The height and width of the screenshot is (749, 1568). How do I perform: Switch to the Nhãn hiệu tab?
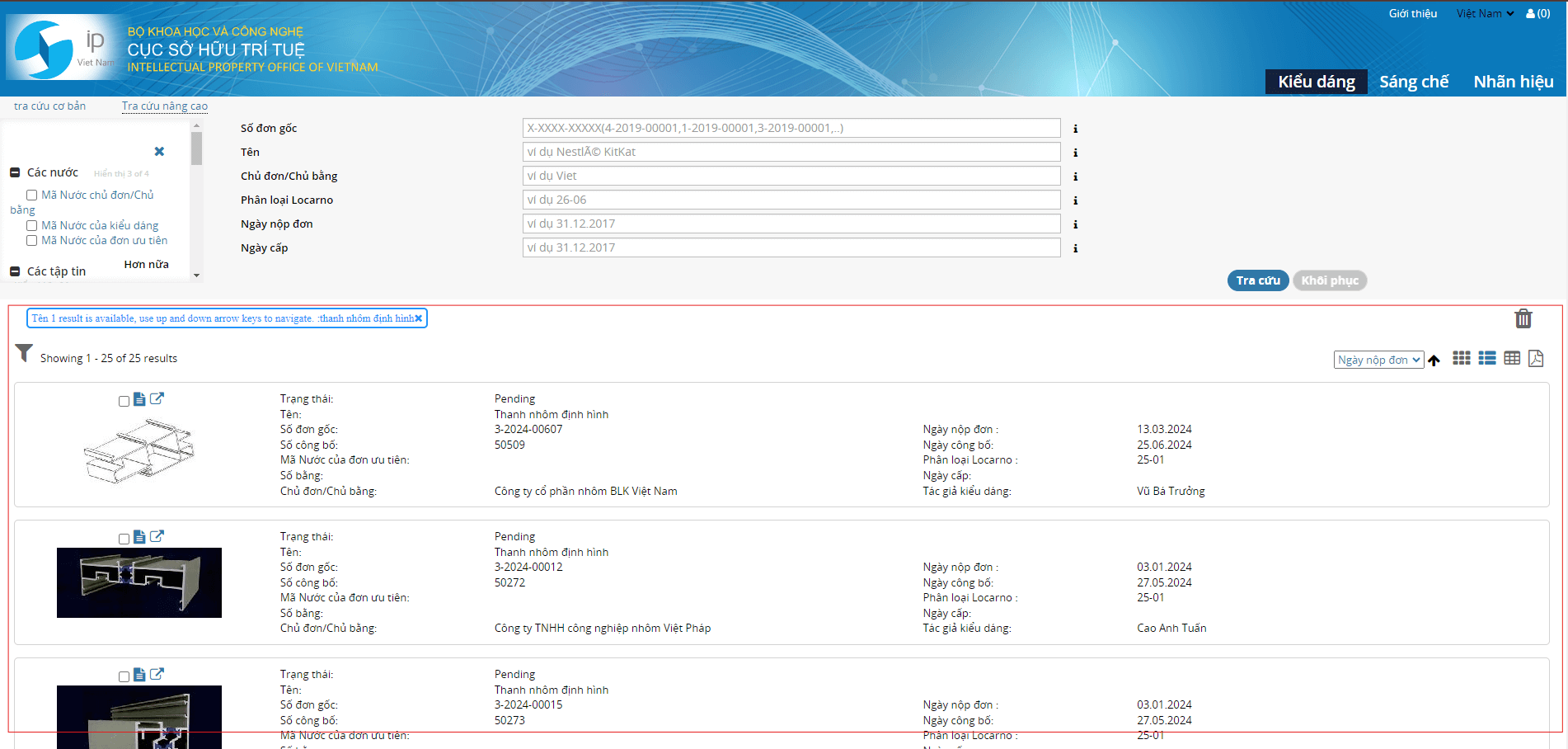click(1513, 82)
